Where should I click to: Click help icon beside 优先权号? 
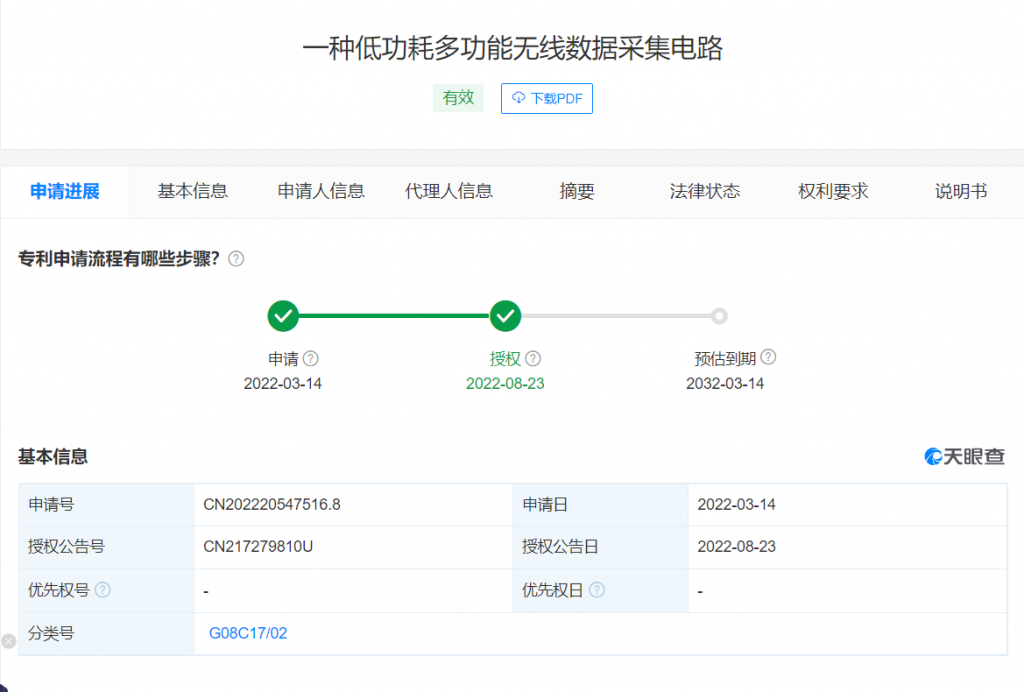pos(102,590)
